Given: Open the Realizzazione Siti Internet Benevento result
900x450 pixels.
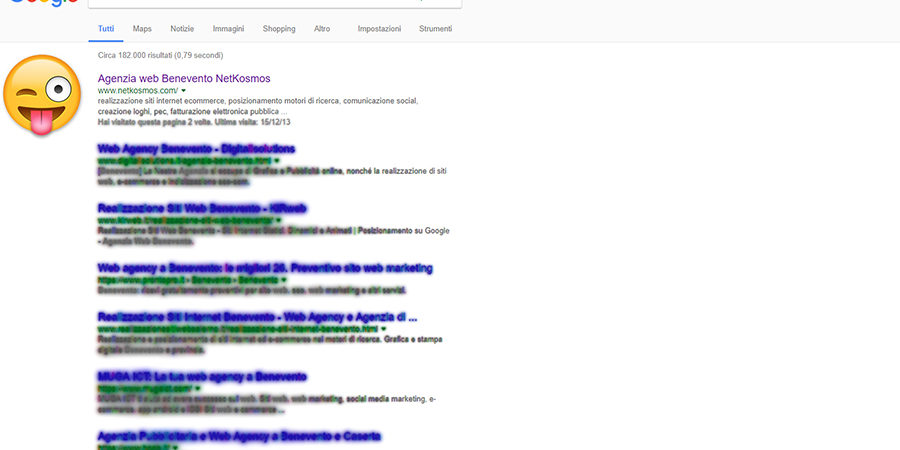Looking at the screenshot, I should tap(257, 317).
